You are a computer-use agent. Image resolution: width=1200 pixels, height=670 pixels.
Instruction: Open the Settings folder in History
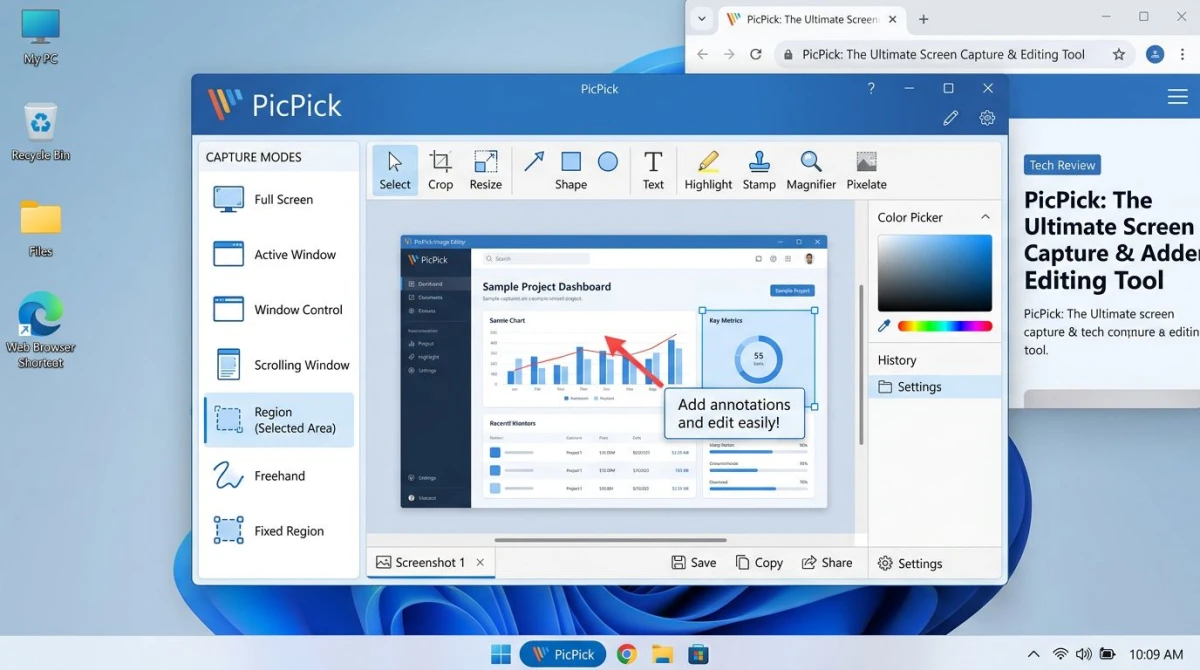coord(935,387)
